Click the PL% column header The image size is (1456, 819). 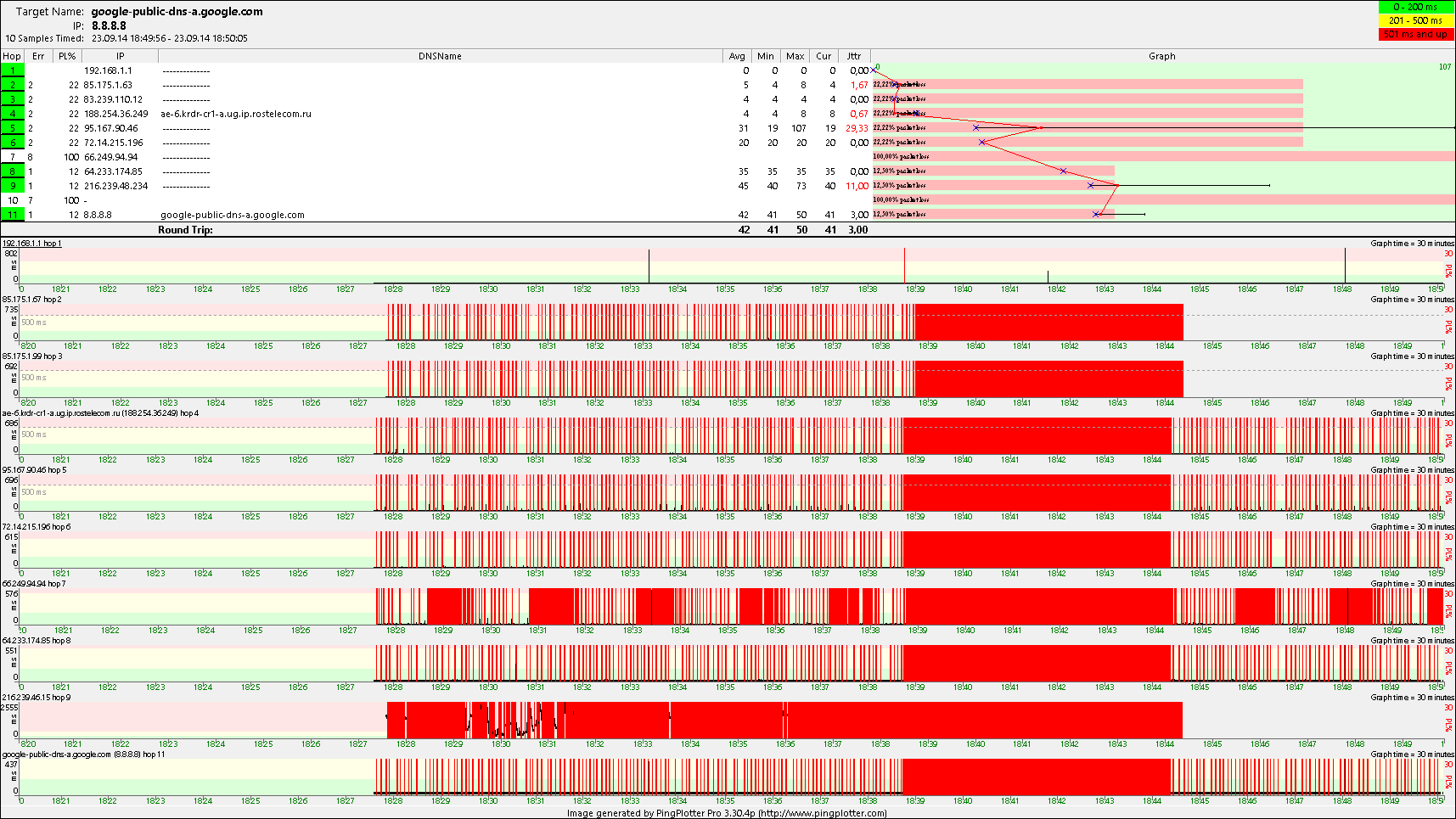point(67,56)
